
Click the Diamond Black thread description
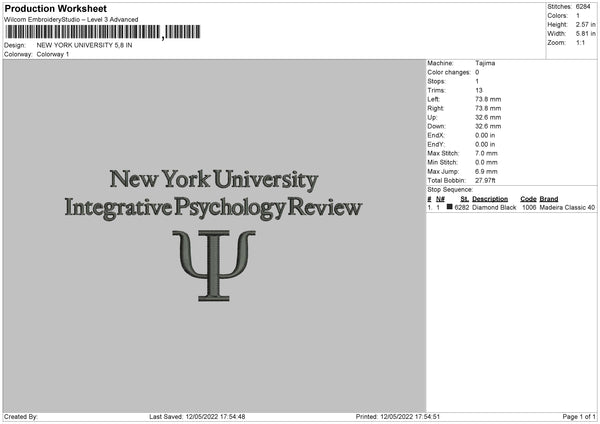tap(494, 207)
